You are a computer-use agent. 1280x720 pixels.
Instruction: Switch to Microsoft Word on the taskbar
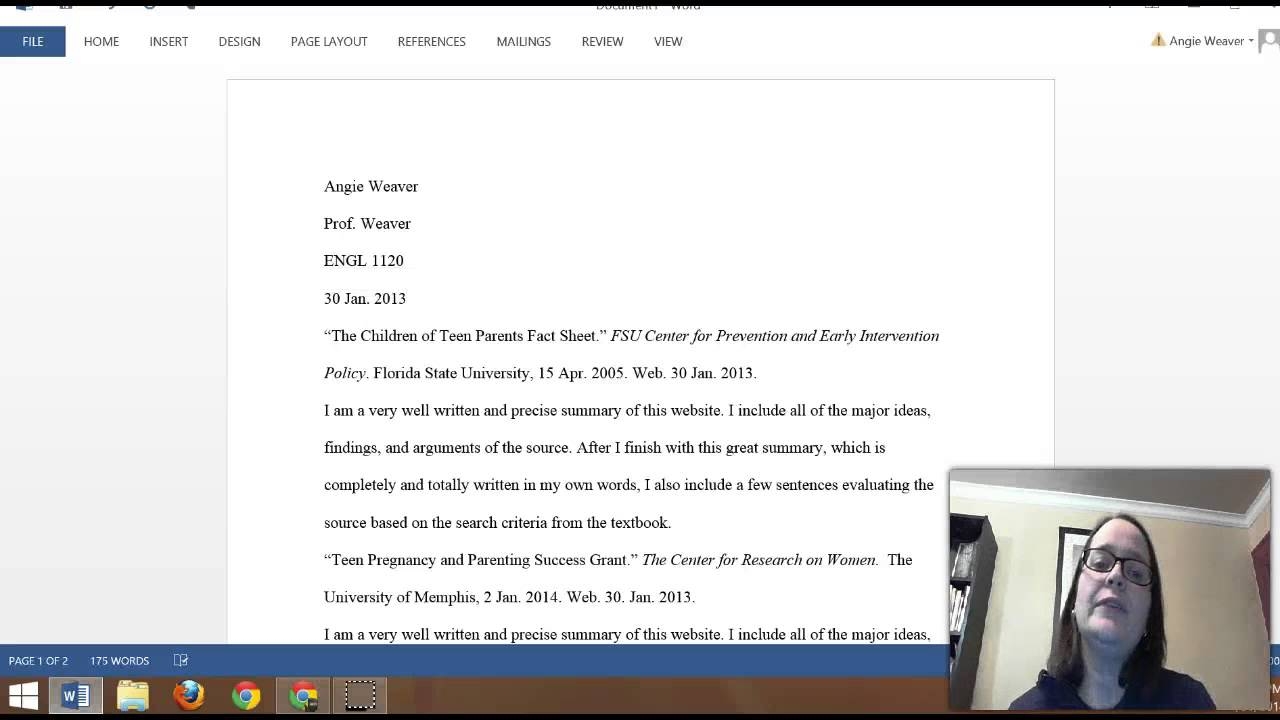coord(75,694)
